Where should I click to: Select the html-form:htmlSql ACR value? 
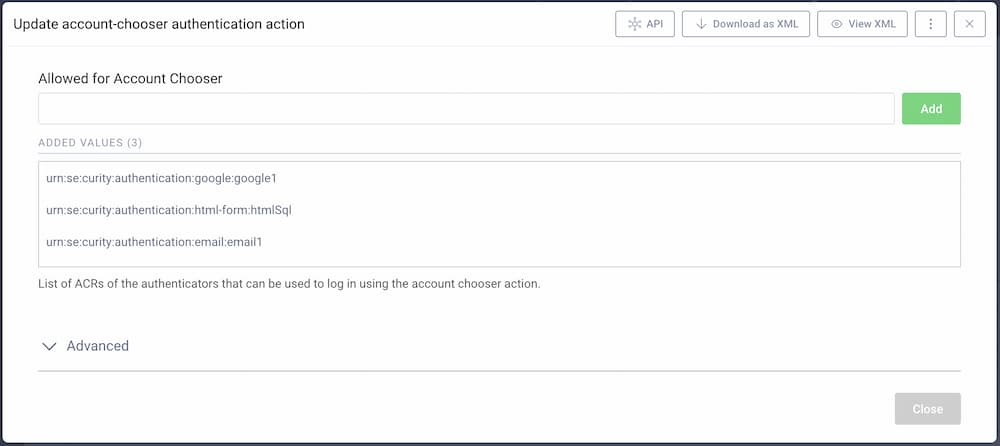click(168, 210)
